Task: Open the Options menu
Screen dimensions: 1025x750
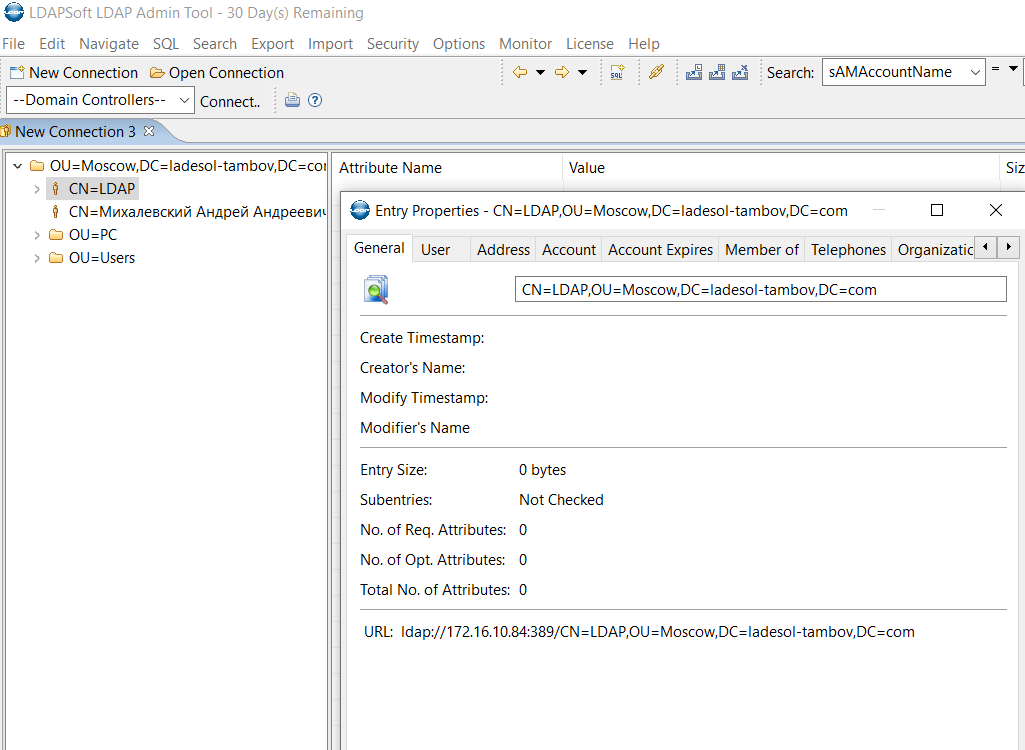Action: coord(459,44)
